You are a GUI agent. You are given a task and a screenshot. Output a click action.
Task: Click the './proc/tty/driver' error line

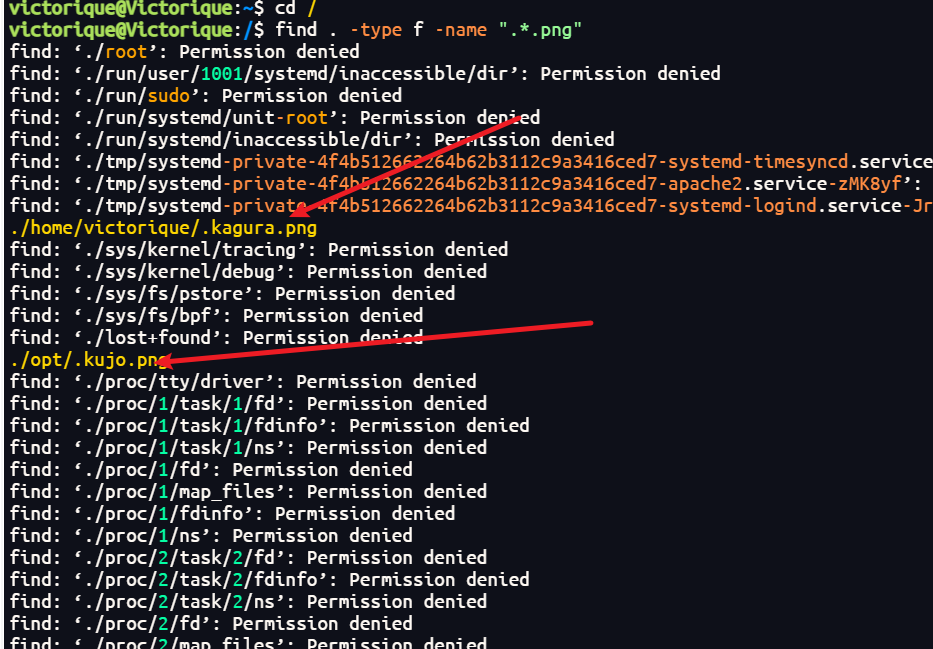tap(243, 381)
